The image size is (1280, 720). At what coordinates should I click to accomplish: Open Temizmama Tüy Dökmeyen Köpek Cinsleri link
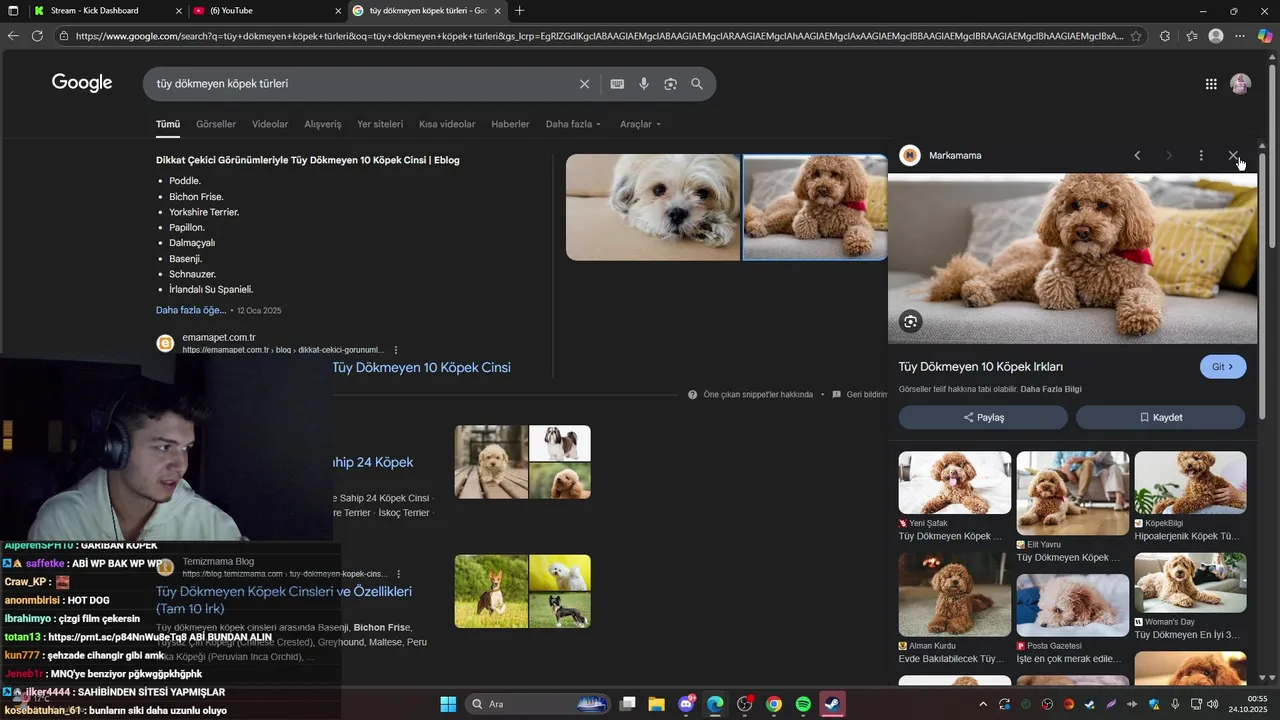click(284, 600)
